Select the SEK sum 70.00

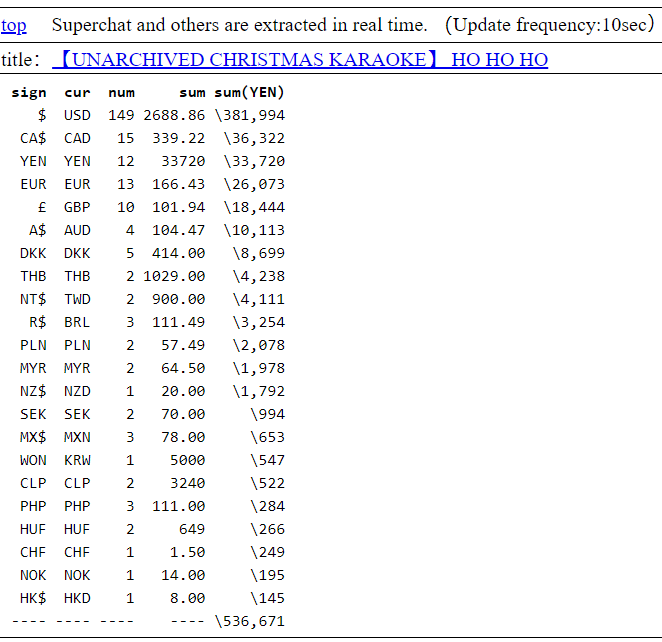[183, 414]
